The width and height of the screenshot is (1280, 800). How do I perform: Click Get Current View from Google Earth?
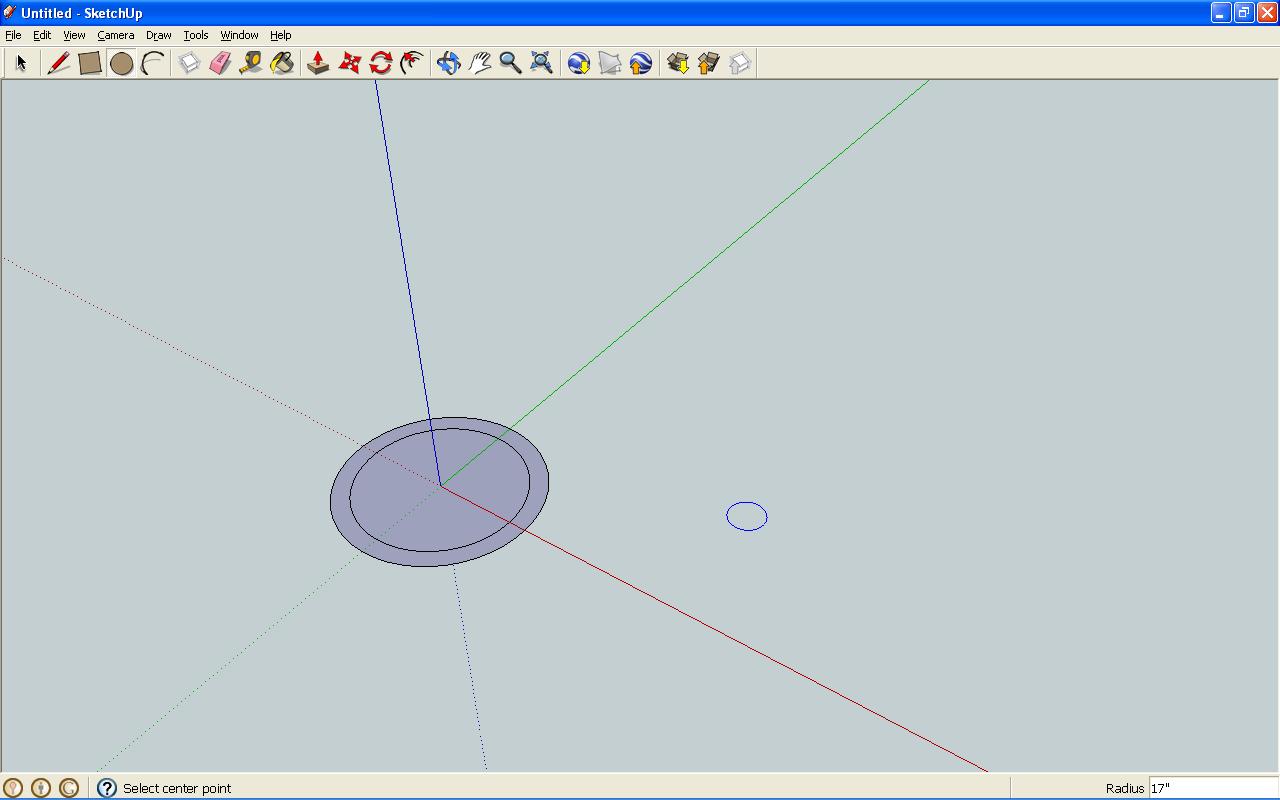pyautogui.click(x=578, y=63)
